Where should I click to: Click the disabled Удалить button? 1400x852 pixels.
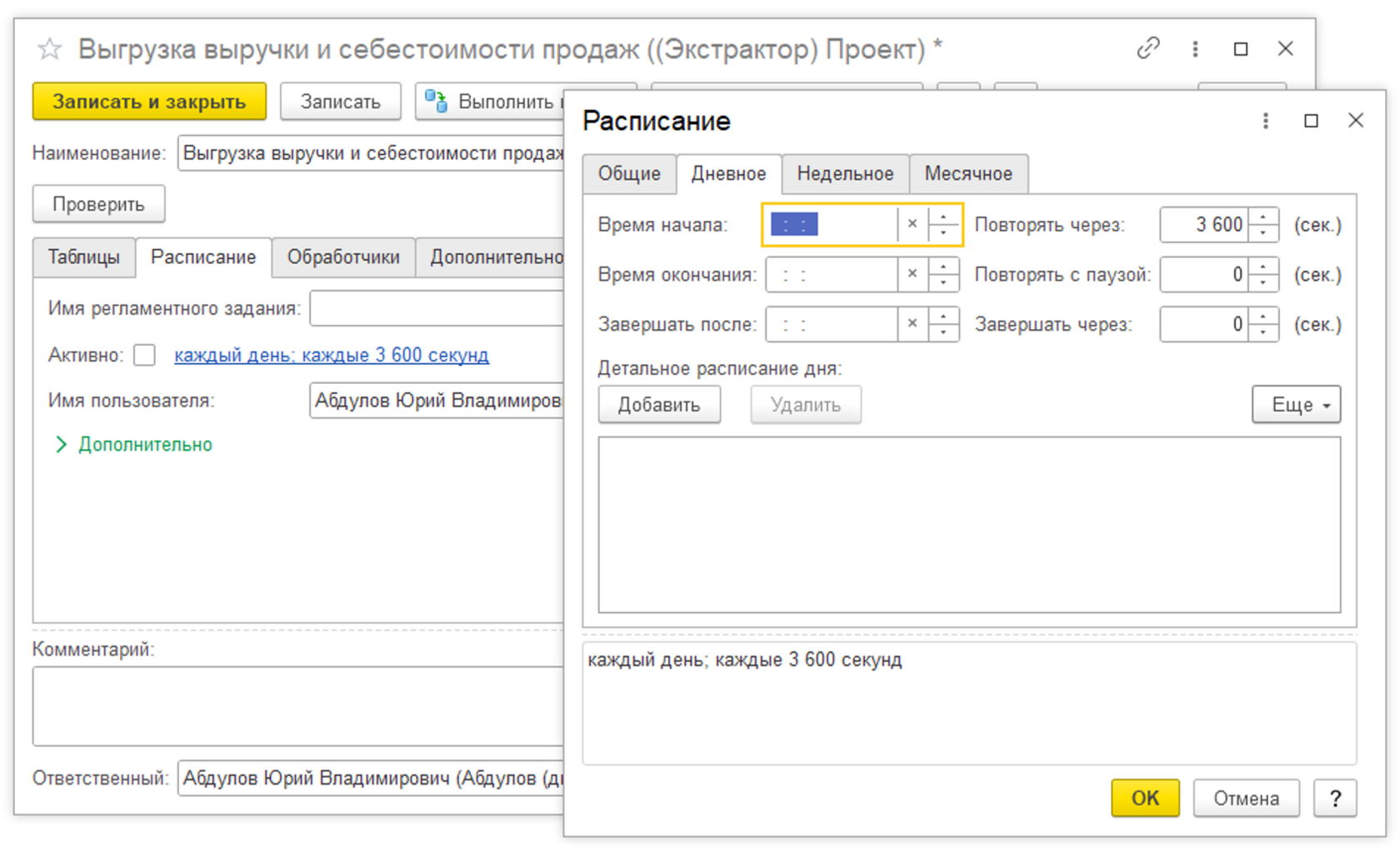coord(806,405)
